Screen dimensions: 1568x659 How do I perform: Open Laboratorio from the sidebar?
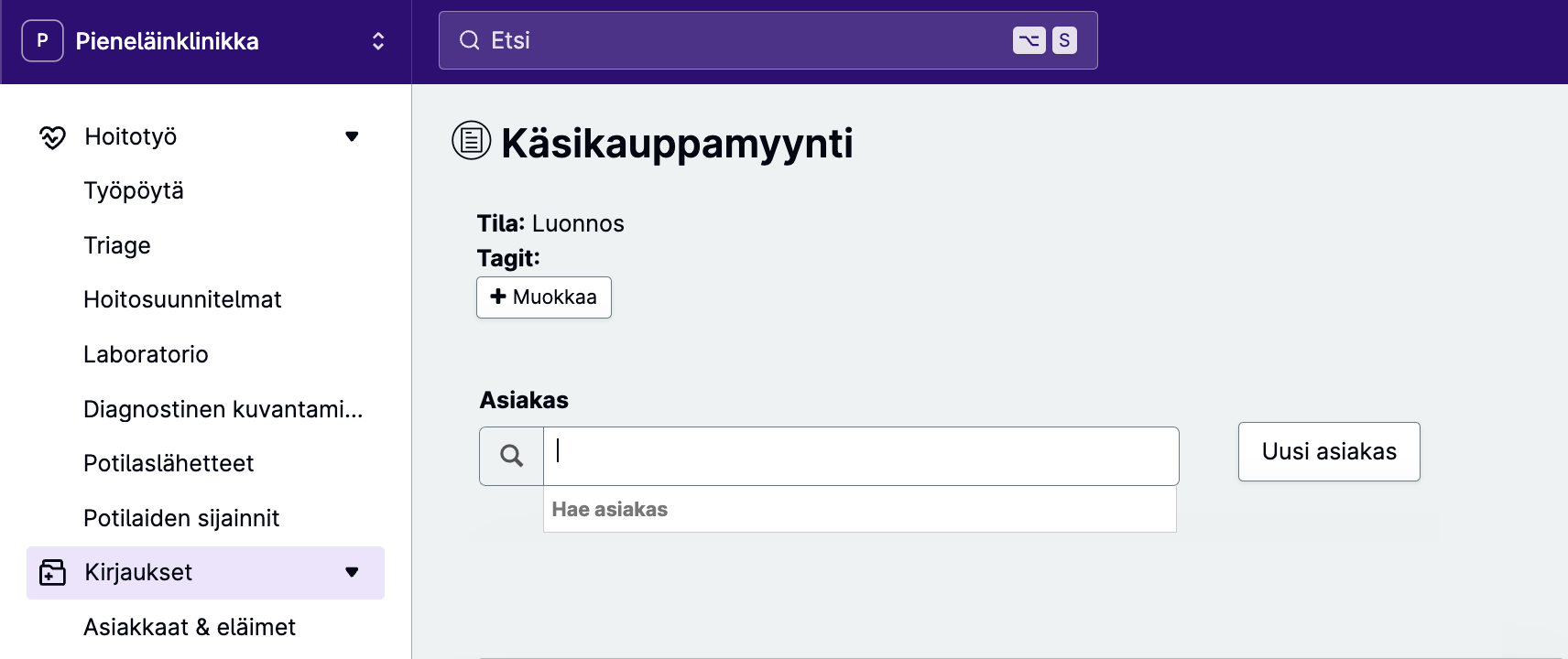click(x=146, y=354)
